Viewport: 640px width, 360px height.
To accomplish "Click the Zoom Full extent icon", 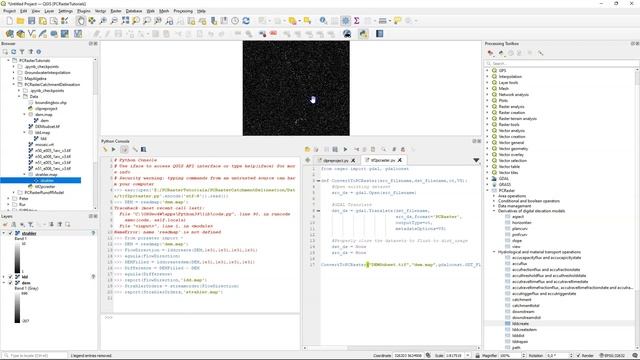I will [125, 21].
